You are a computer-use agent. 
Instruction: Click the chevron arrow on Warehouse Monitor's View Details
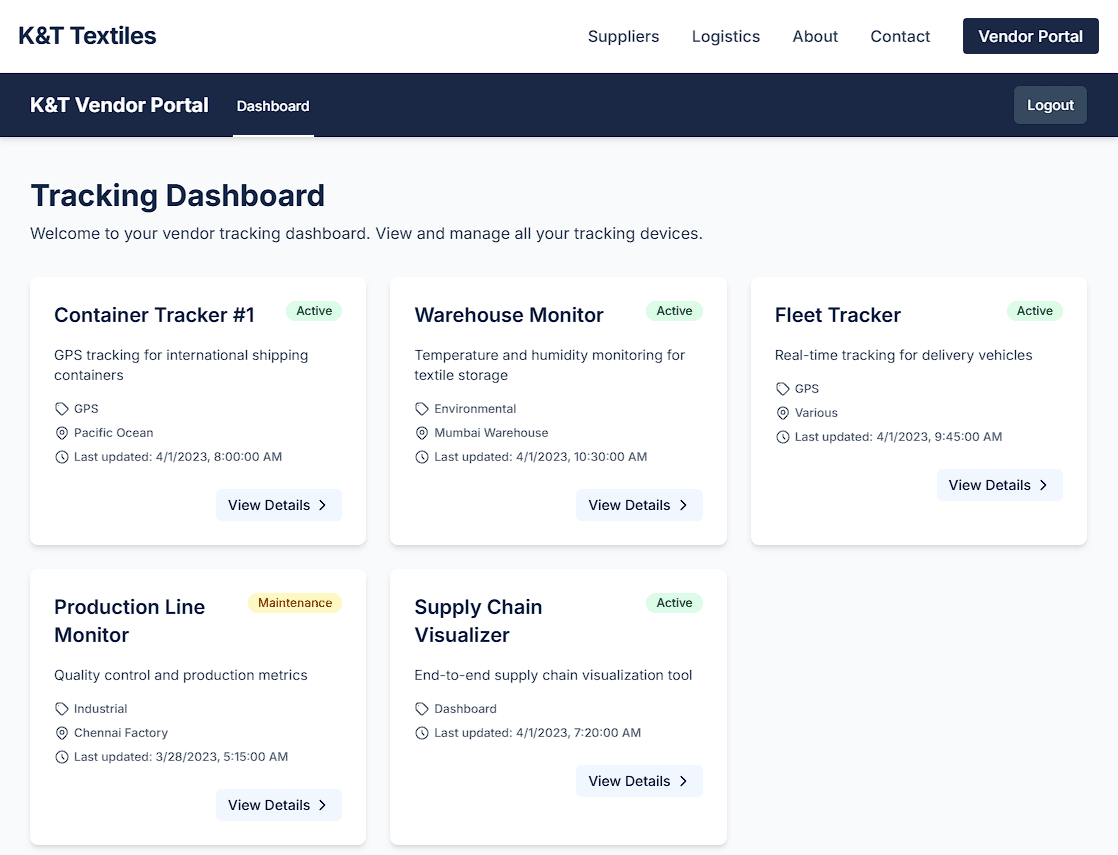[684, 505]
